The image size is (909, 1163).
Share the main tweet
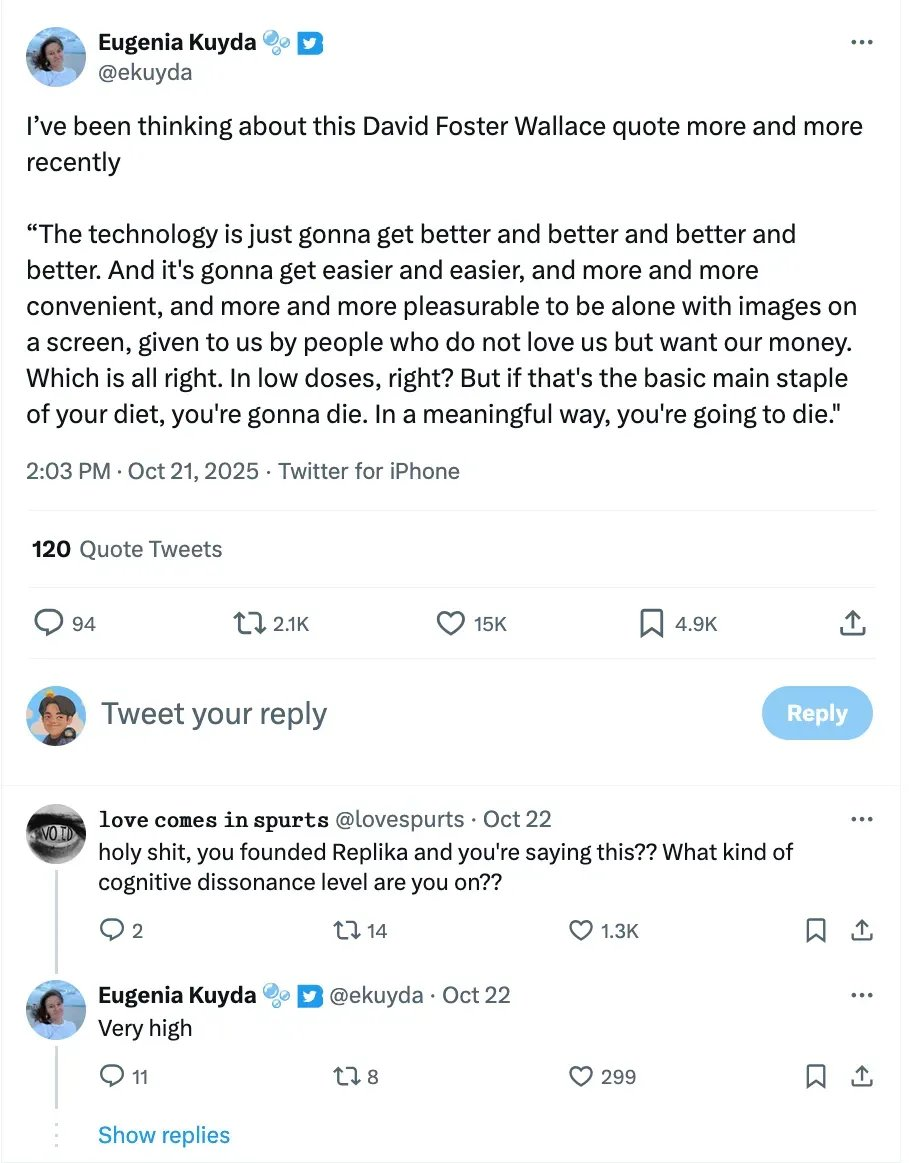852,624
